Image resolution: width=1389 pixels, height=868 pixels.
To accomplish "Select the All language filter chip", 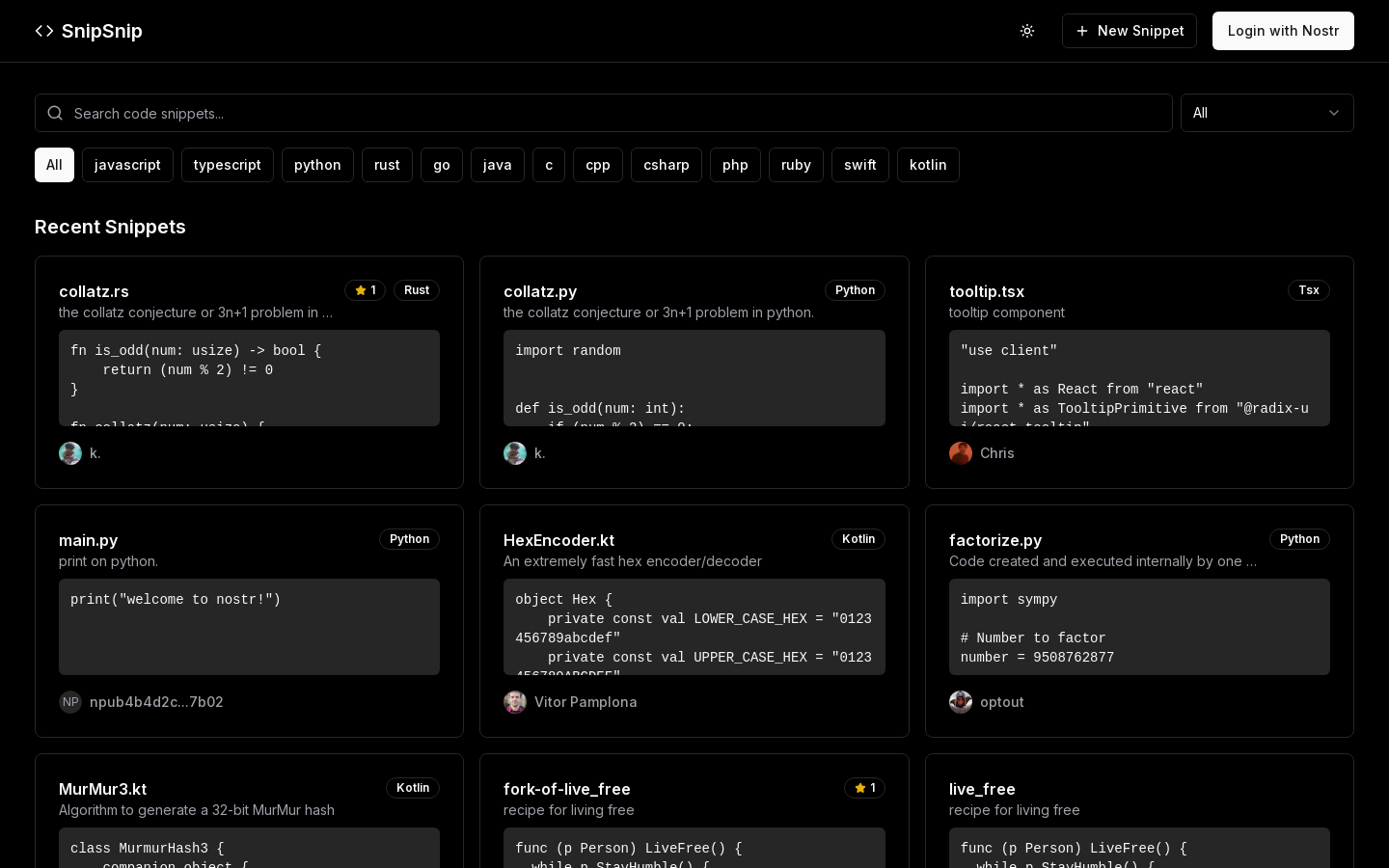I will click(x=54, y=165).
